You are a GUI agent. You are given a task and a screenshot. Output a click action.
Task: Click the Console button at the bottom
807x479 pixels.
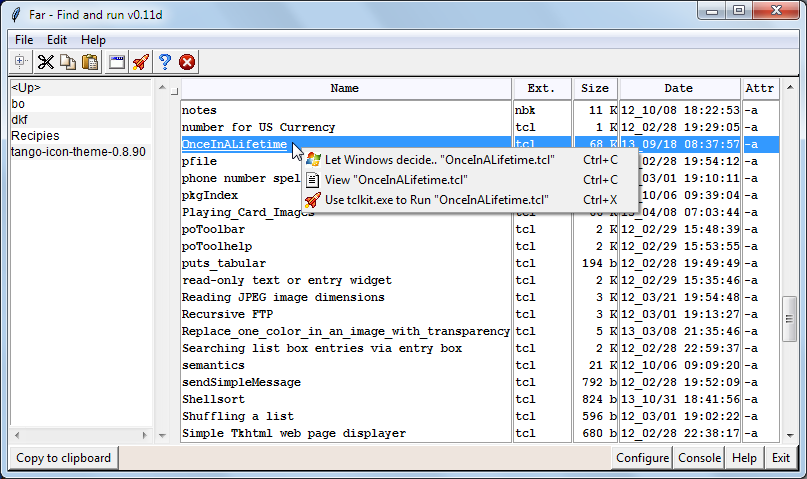coord(699,458)
